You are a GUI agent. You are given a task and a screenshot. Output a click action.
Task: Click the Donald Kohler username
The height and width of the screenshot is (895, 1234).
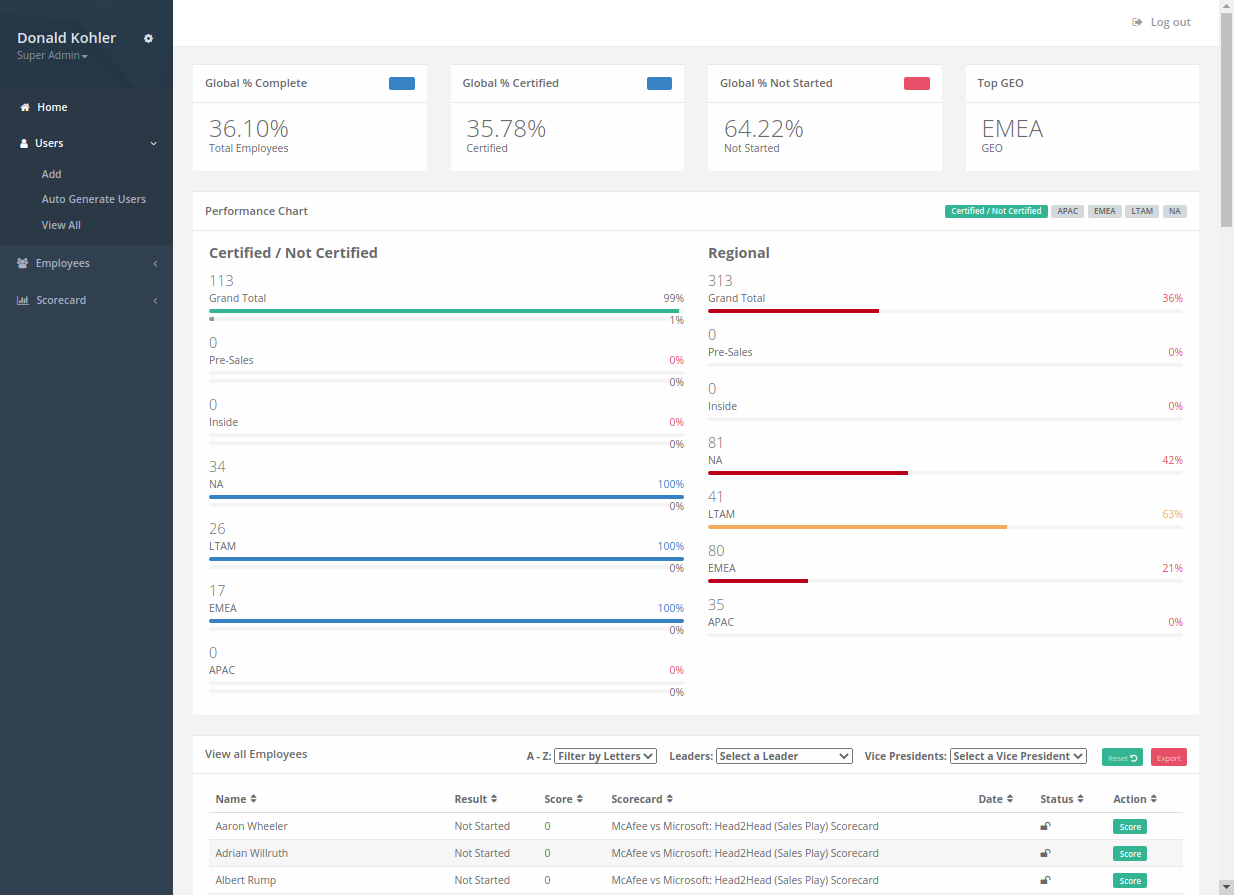click(67, 38)
